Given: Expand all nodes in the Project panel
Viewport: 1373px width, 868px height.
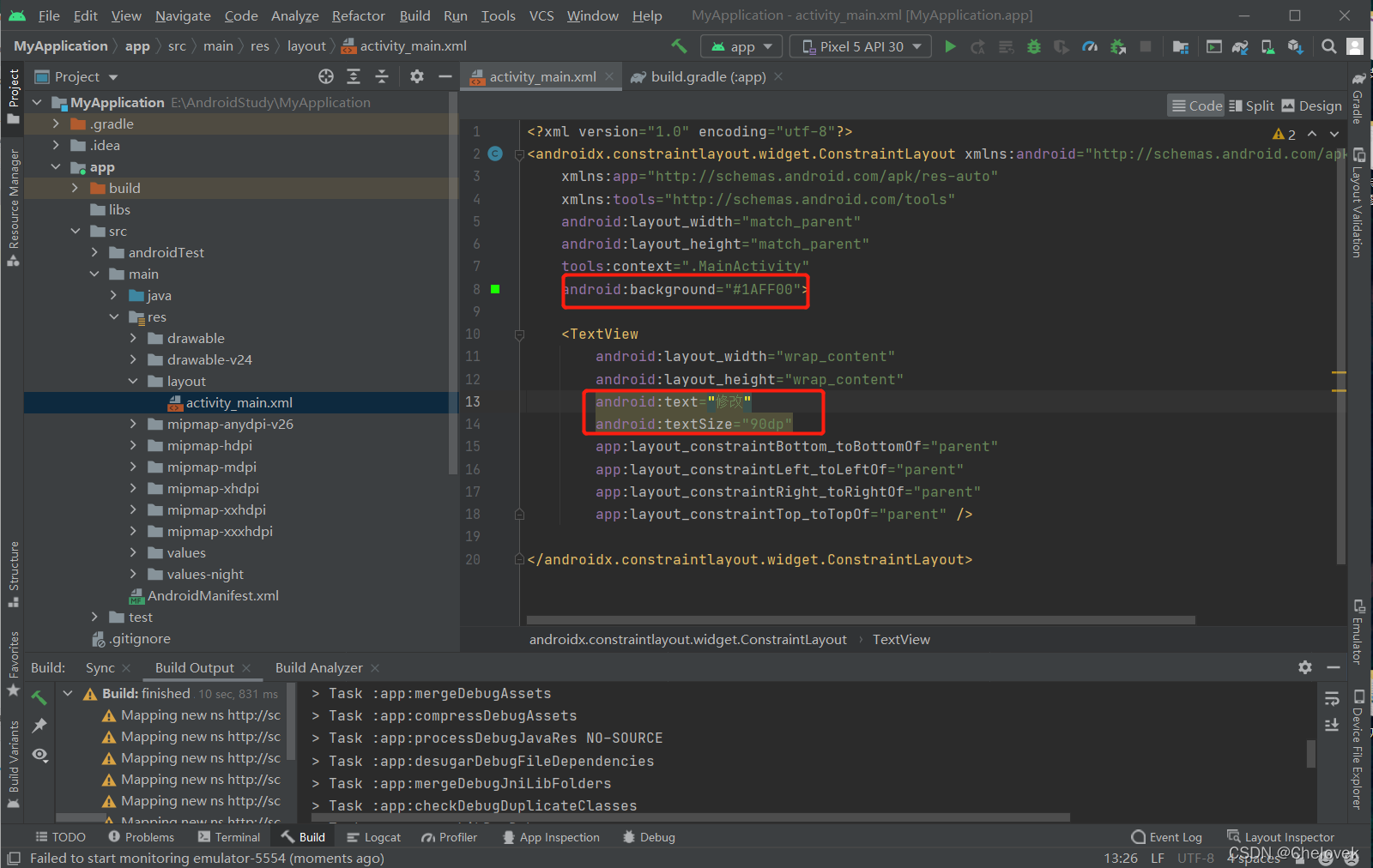Looking at the screenshot, I should (x=354, y=76).
